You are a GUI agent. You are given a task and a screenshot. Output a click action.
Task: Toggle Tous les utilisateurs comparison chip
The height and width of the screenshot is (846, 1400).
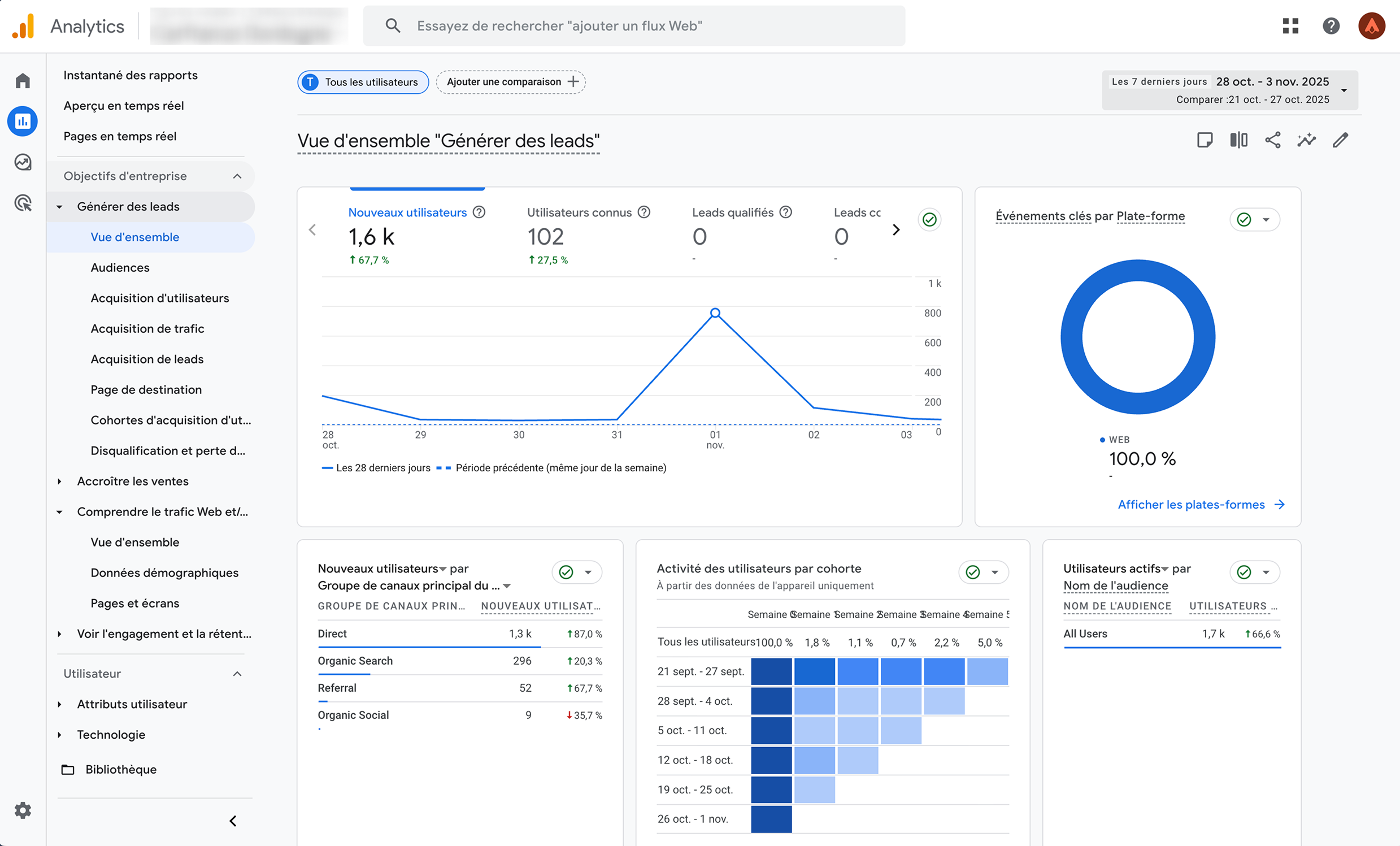coord(363,82)
